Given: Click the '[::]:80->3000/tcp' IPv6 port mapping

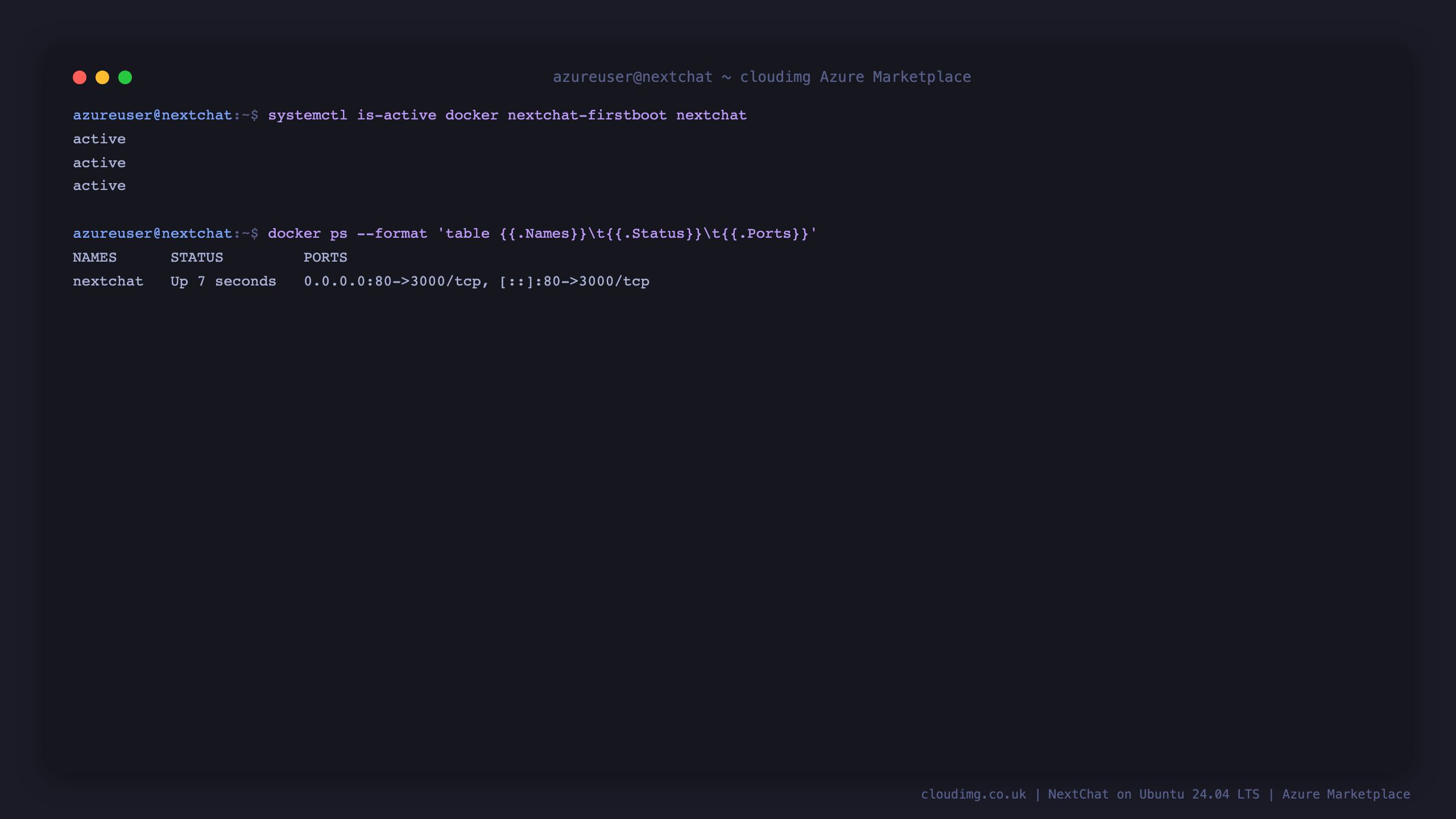Looking at the screenshot, I should 574,281.
